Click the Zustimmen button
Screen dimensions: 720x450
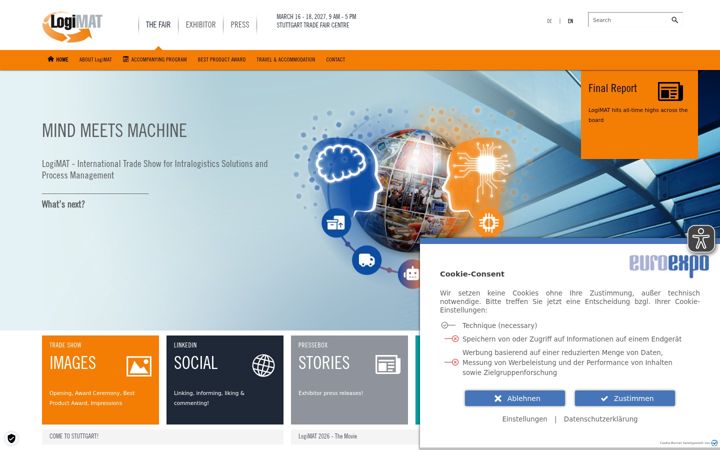click(625, 398)
